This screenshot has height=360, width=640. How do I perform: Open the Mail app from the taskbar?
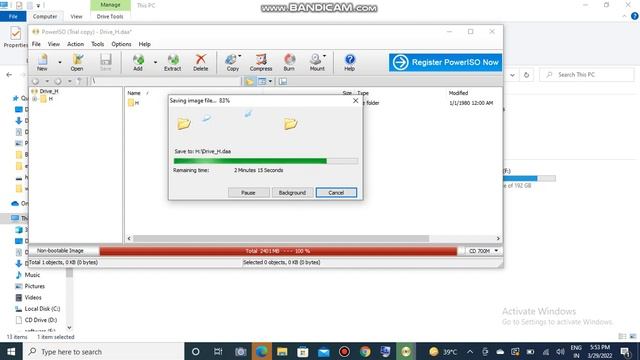click(x=323, y=351)
